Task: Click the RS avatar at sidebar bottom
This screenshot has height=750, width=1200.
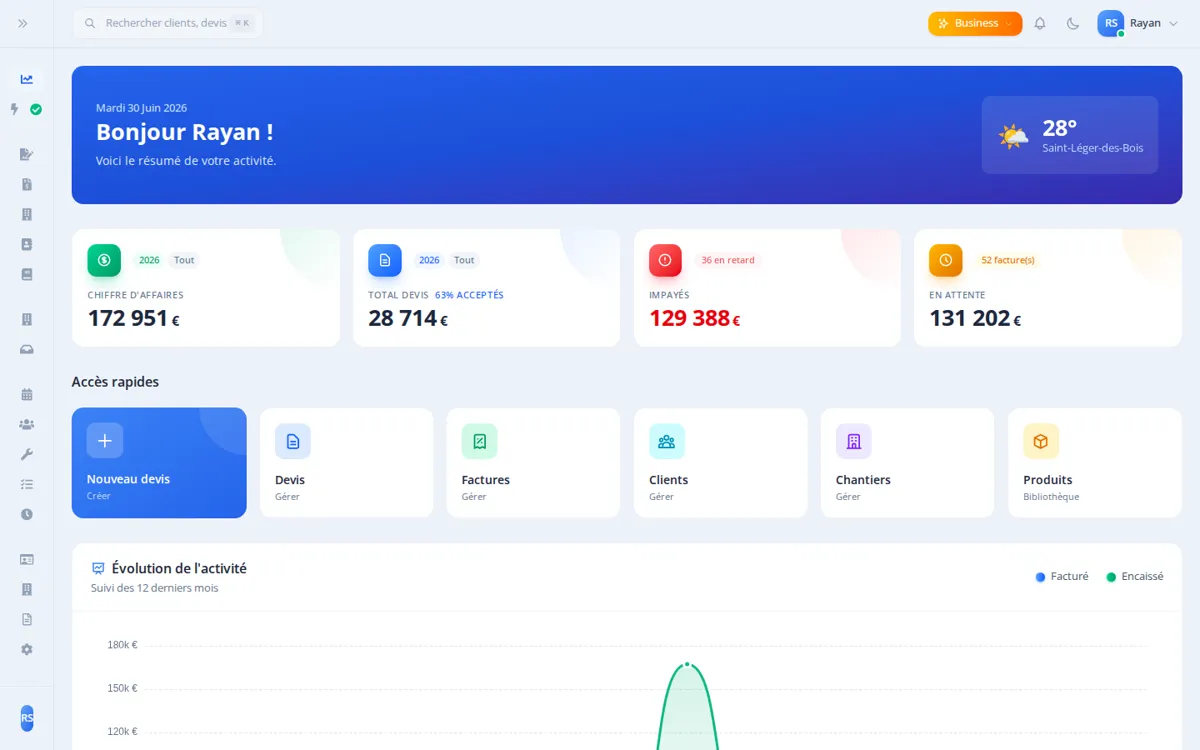Action: [x=27, y=718]
